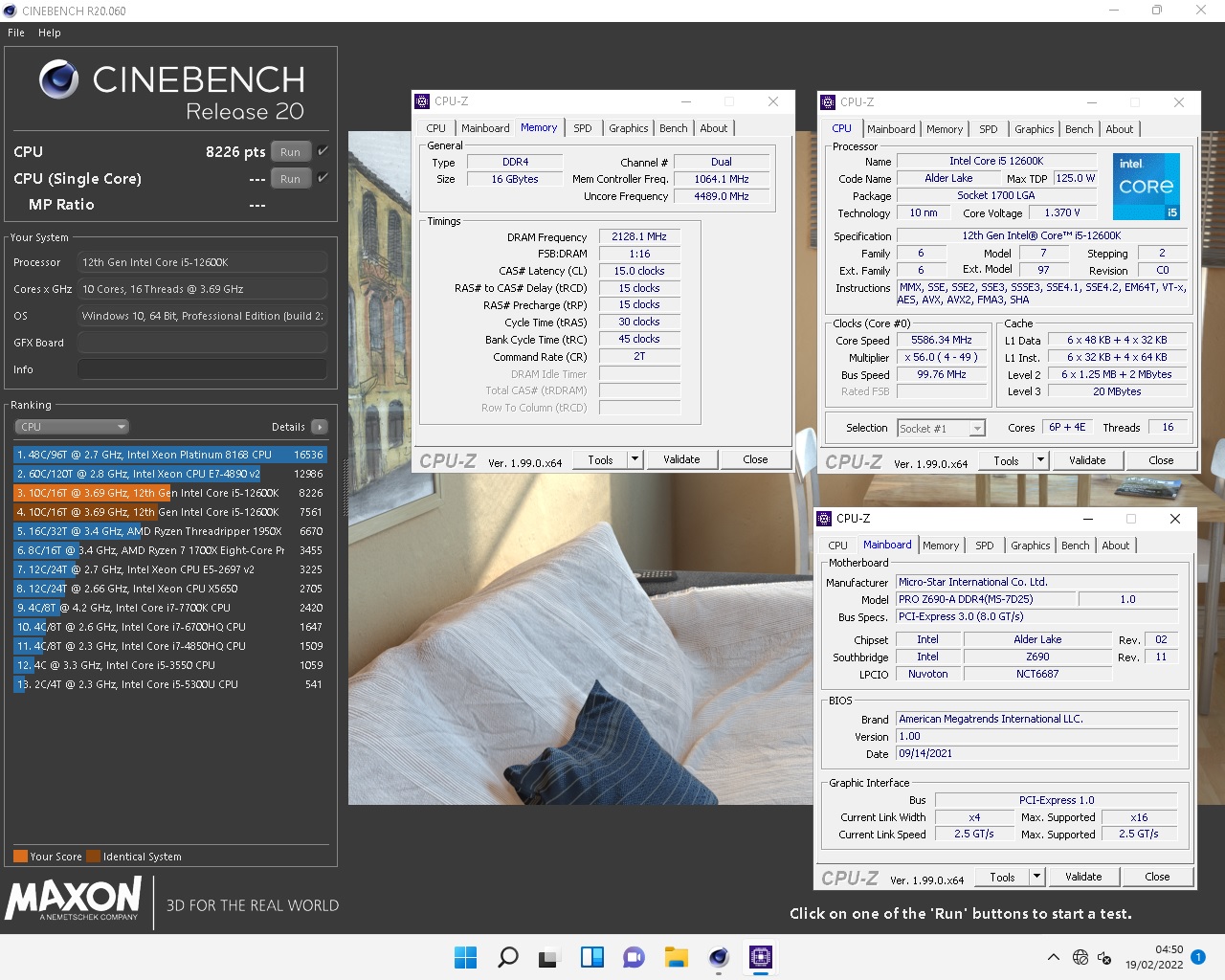Viewport: 1225px width, 980px height.
Task: Open the Cinebench Help menu
Action: click(x=50, y=33)
